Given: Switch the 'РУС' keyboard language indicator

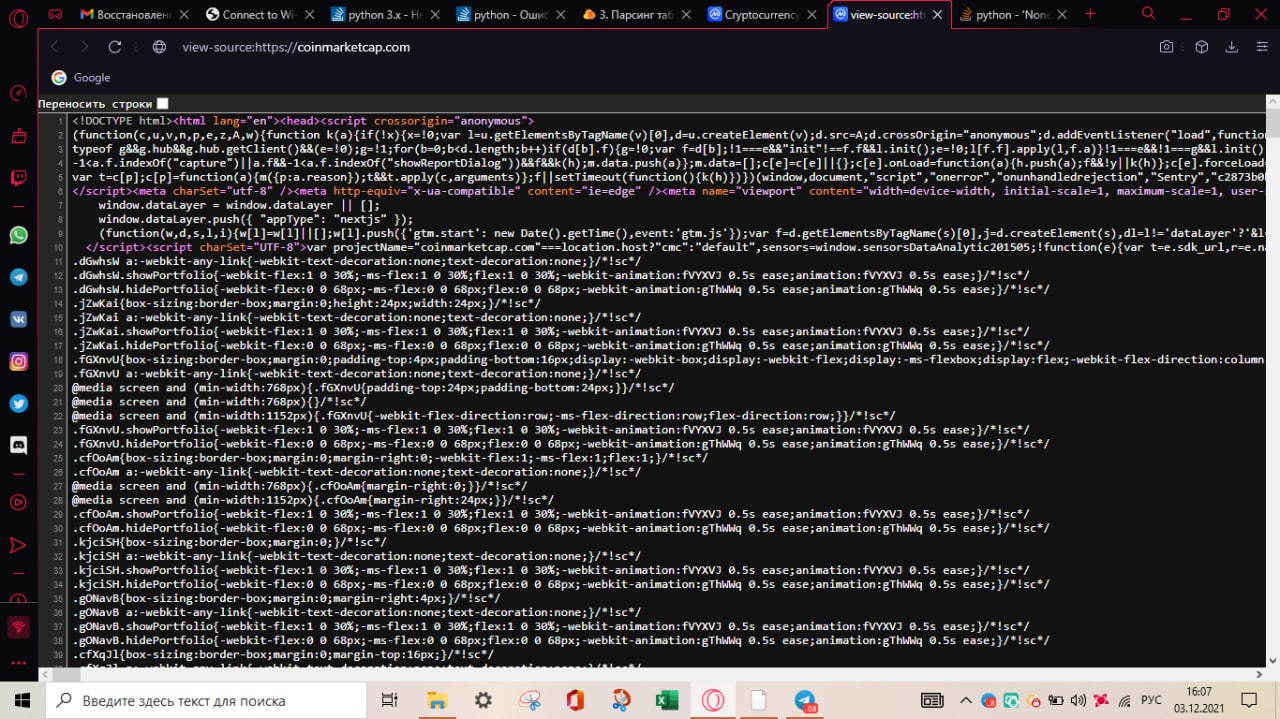Looking at the screenshot, I should tap(1151, 700).
